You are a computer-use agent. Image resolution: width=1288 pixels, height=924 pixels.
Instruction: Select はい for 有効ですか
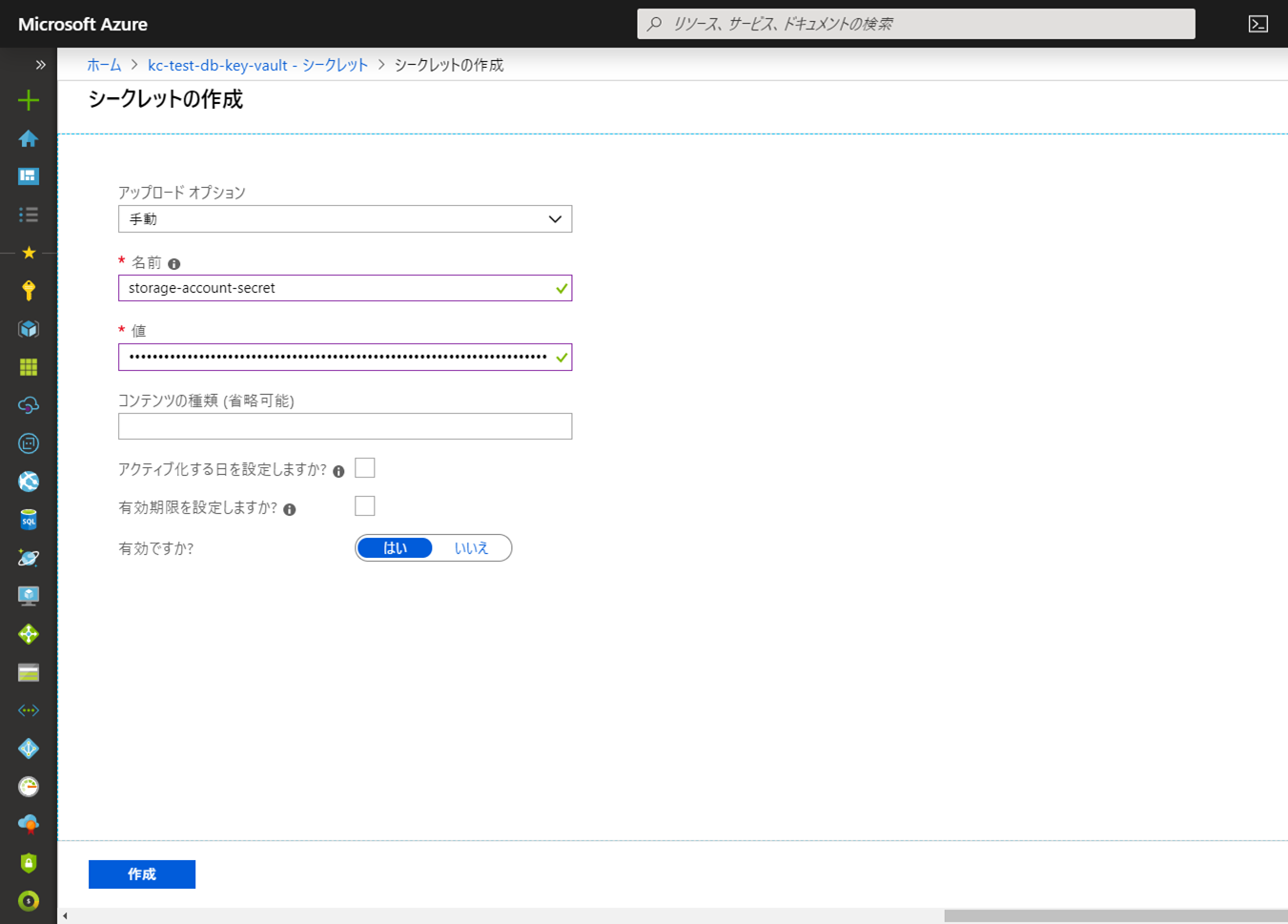pyautogui.click(x=395, y=548)
